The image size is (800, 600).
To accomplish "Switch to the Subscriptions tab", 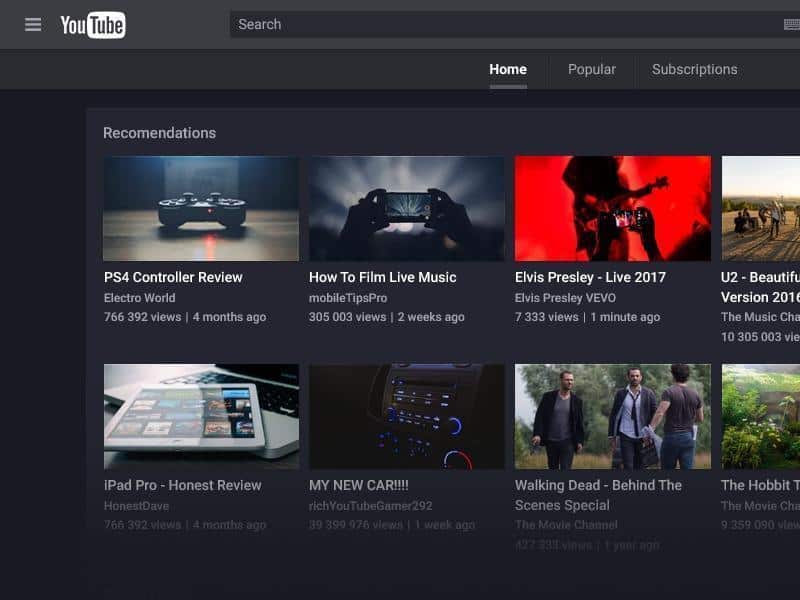I will 694,69.
